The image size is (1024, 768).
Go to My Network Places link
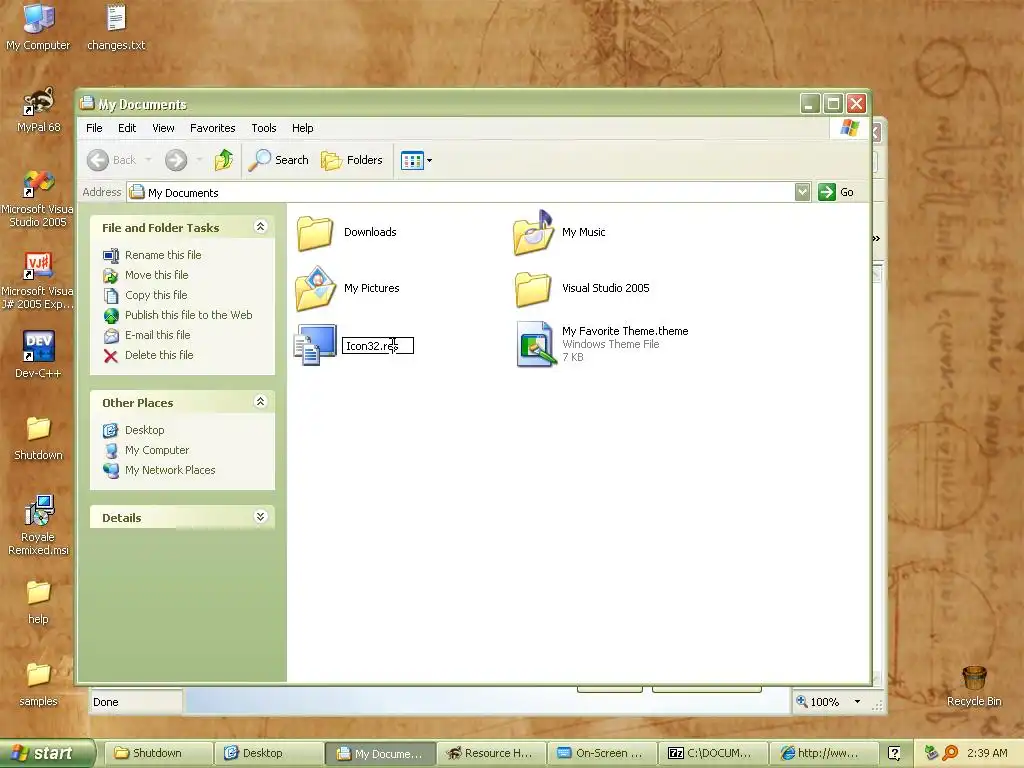[170, 470]
